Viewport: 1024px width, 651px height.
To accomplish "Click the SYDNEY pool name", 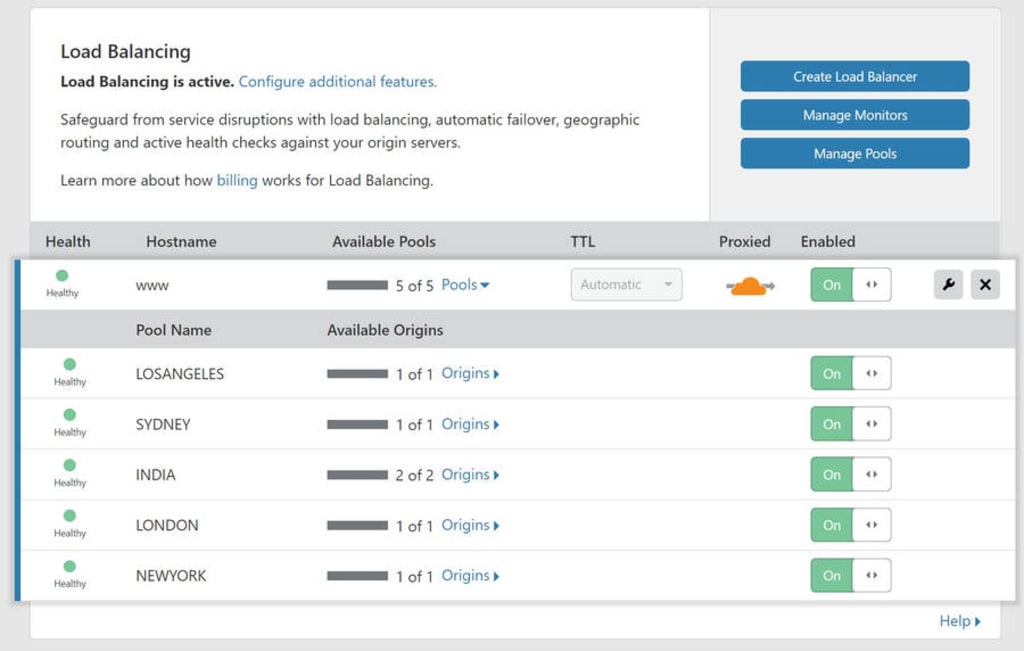I will point(163,424).
